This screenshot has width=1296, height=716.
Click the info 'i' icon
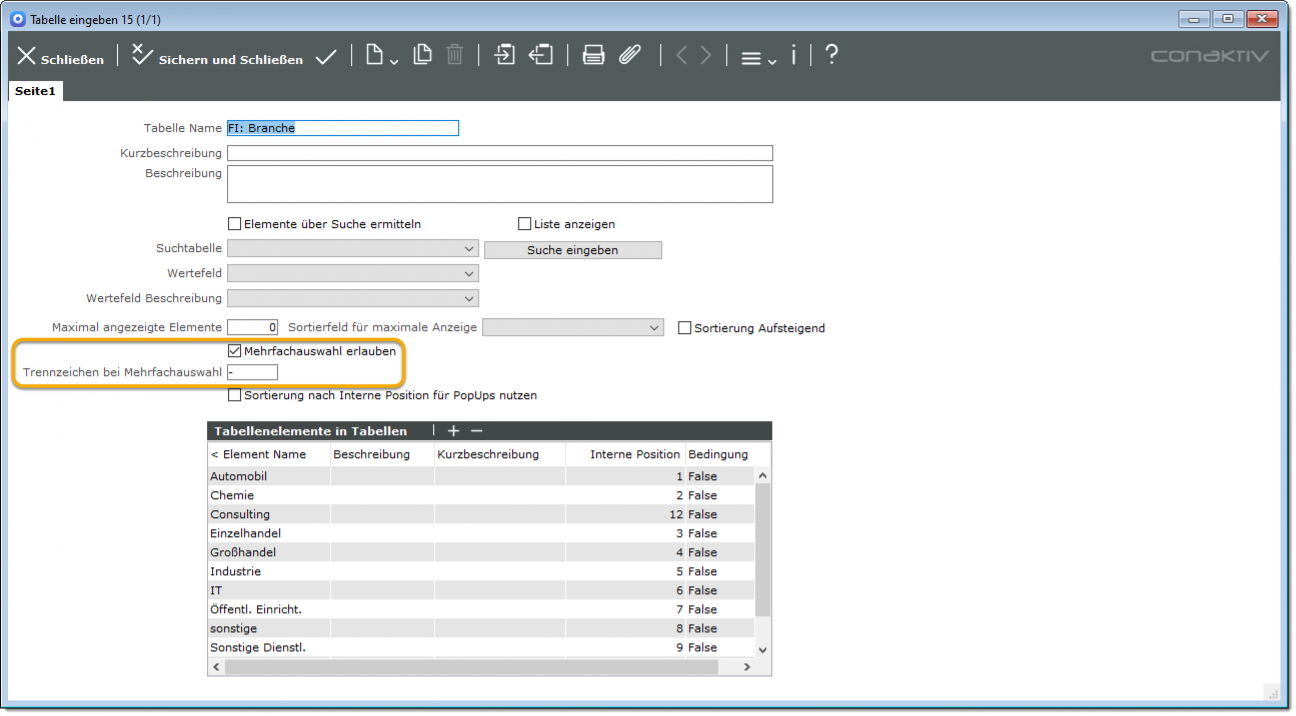[794, 56]
